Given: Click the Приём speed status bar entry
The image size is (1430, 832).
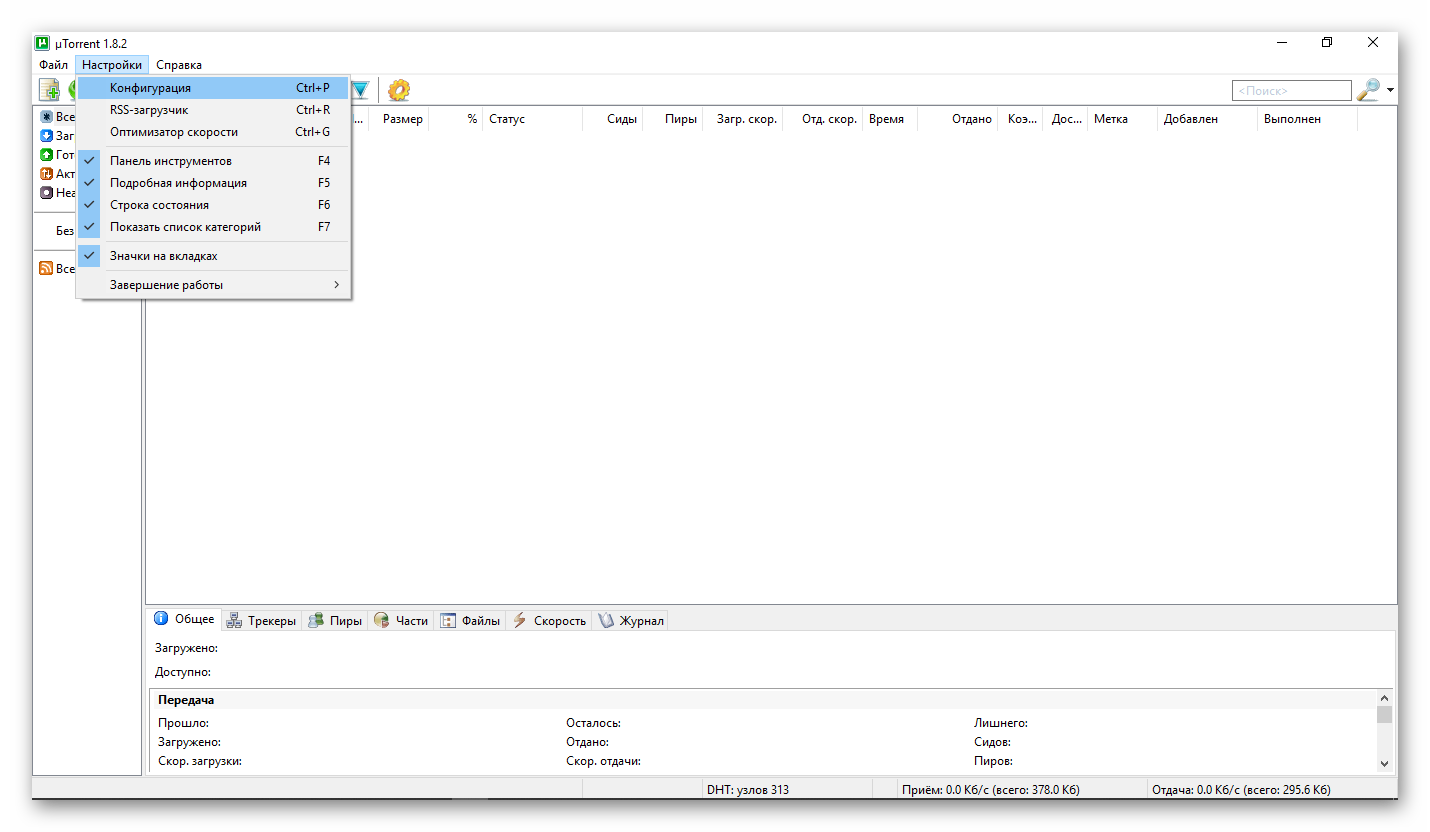Looking at the screenshot, I should (991, 789).
